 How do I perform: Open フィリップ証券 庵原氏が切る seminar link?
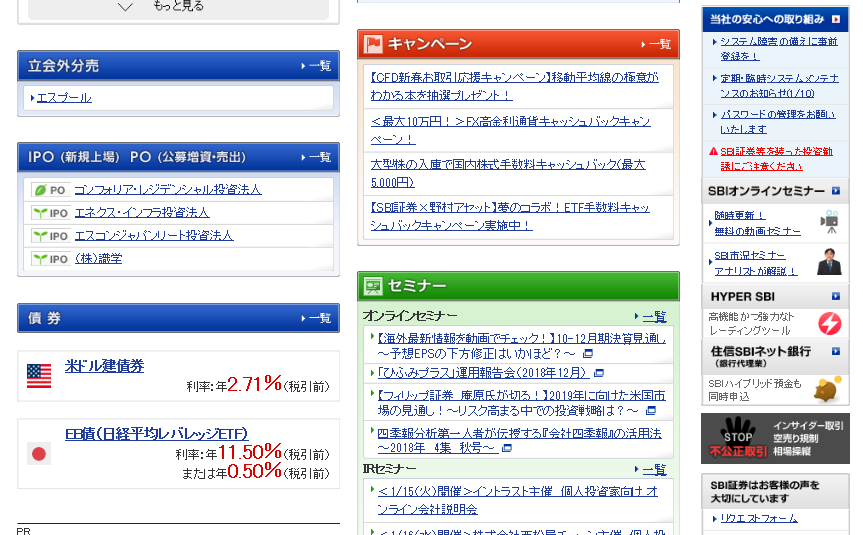[522, 403]
